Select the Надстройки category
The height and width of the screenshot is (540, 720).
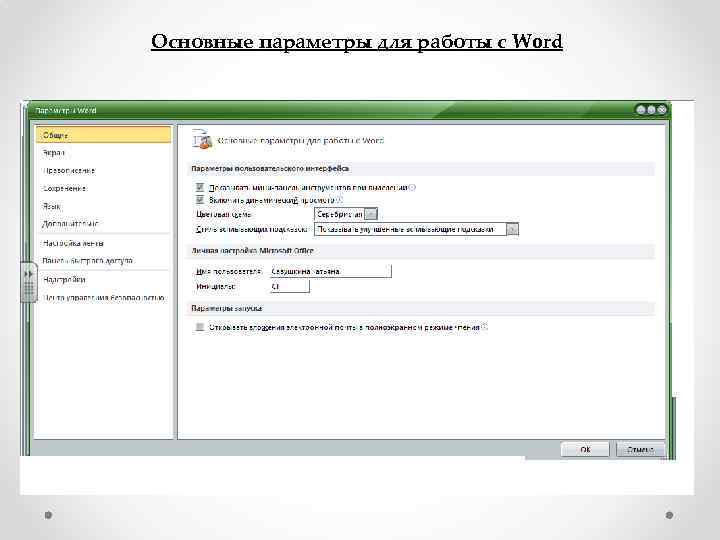coord(64,279)
